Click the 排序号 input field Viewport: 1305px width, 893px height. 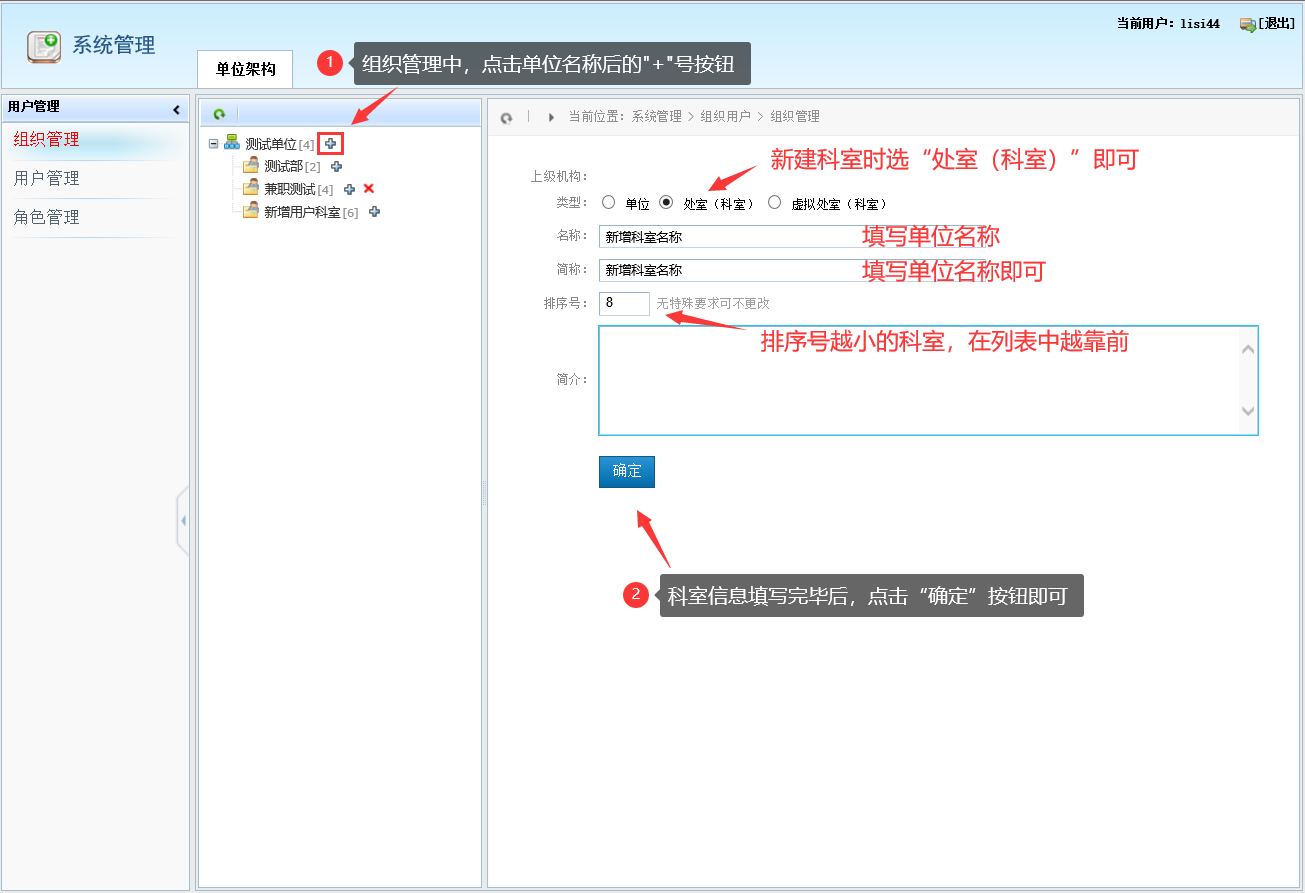coord(625,303)
